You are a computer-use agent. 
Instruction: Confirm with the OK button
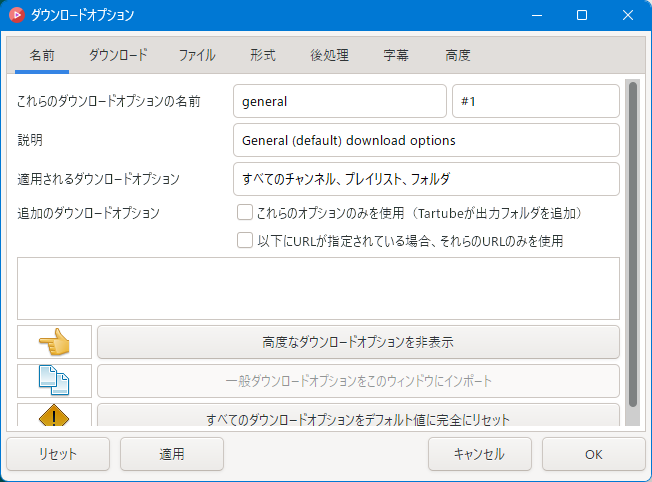(x=593, y=454)
